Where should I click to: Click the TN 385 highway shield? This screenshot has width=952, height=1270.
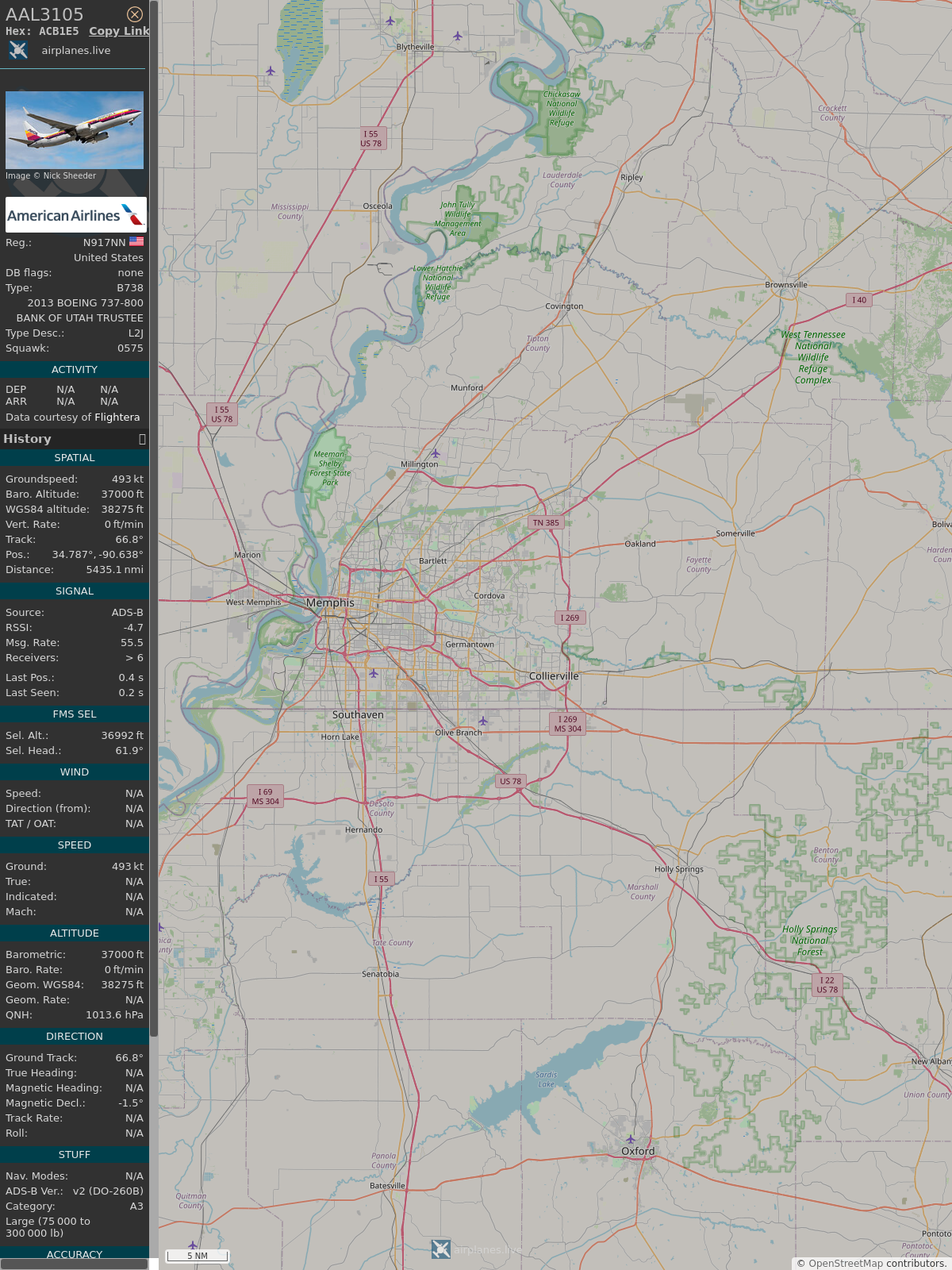(x=546, y=523)
